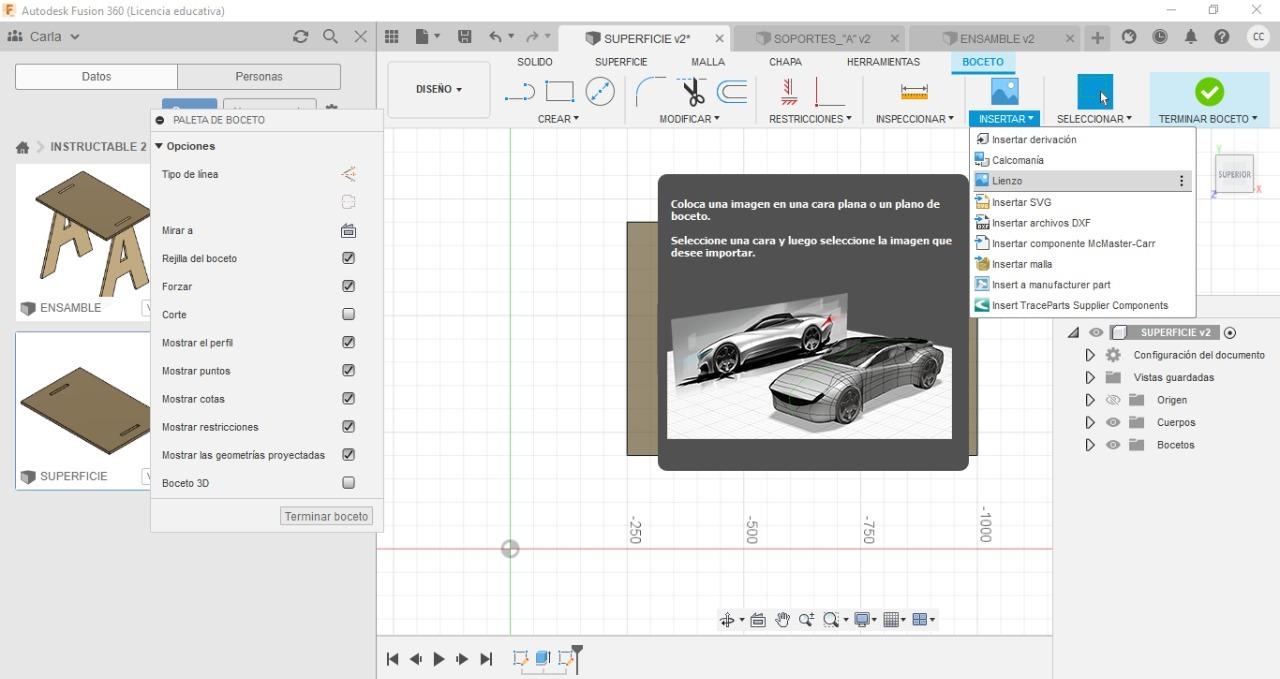Switch to the SUPERFICIE ribbon tab

coord(621,62)
